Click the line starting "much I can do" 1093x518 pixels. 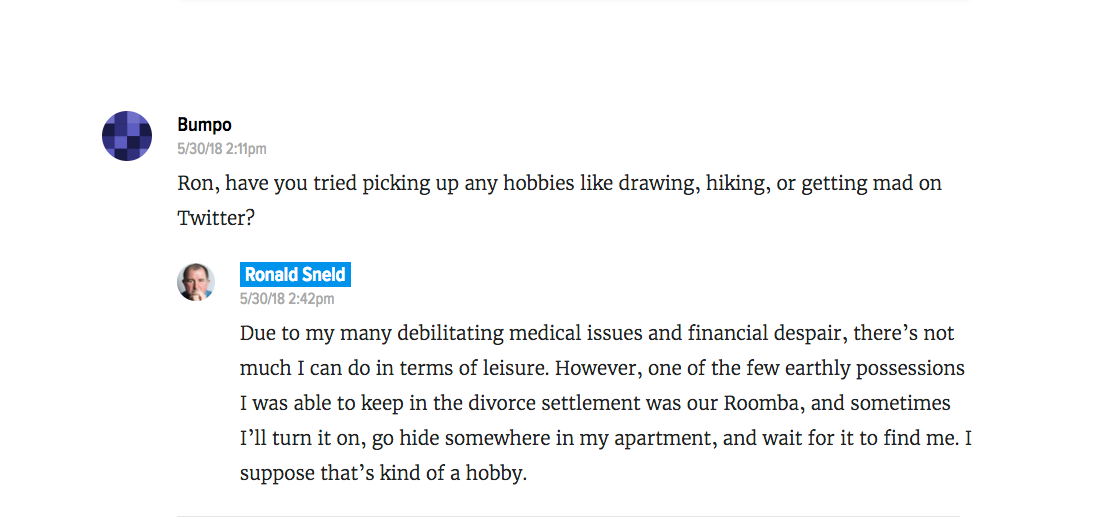pos(602,369)
